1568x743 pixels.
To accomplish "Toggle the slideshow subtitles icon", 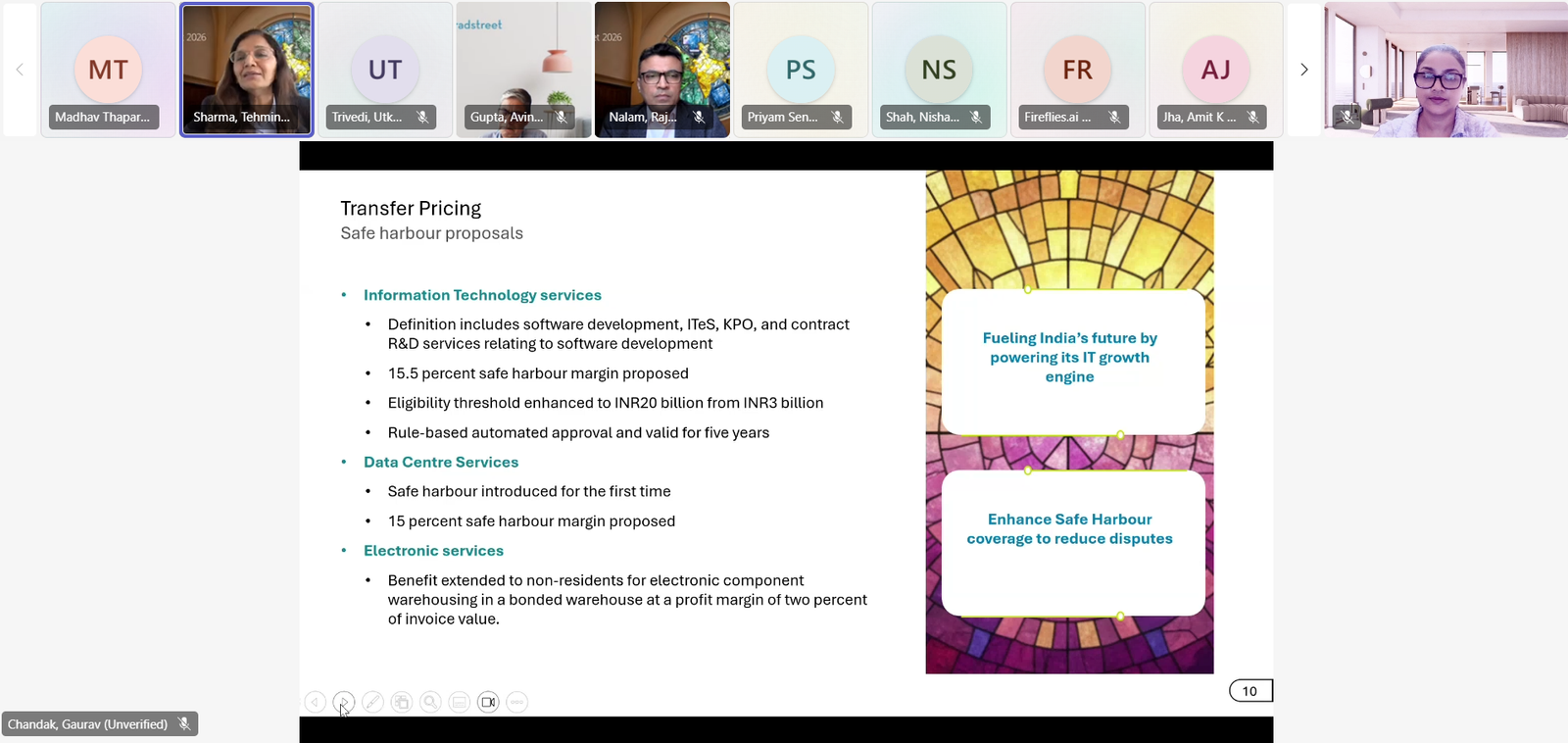I will click(x=459, y=702).
